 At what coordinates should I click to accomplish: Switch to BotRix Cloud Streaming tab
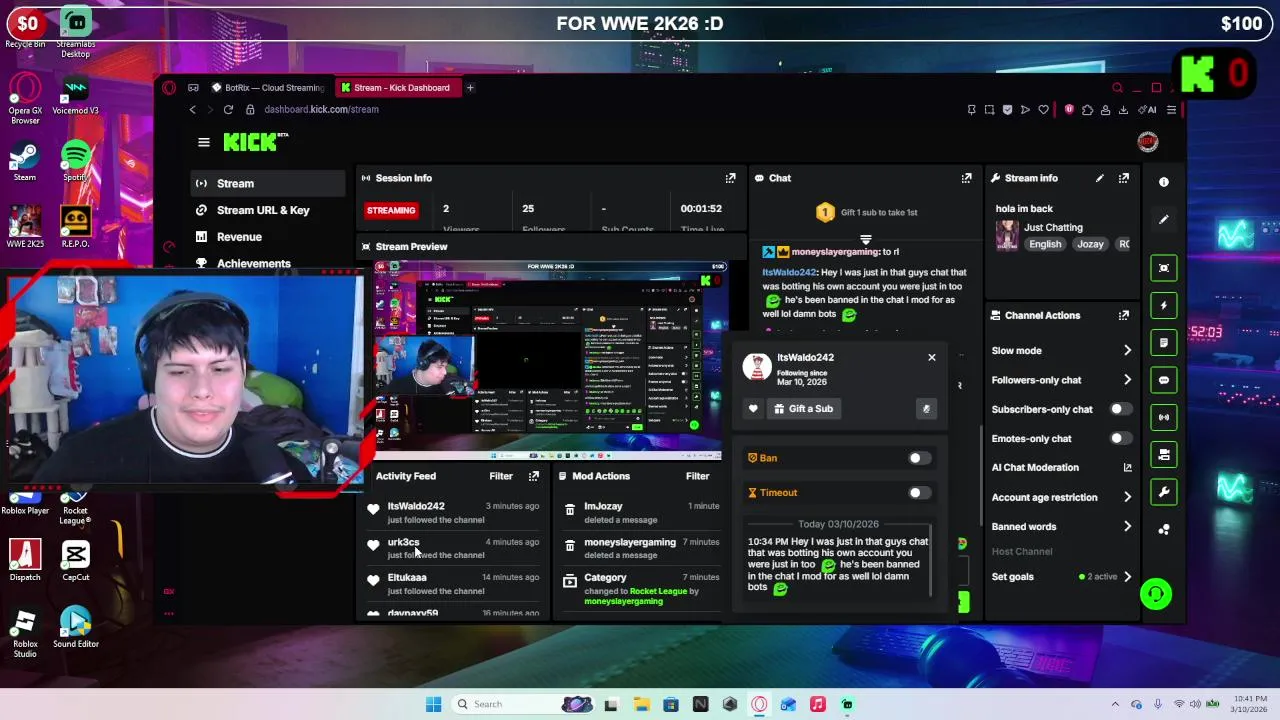267,88
